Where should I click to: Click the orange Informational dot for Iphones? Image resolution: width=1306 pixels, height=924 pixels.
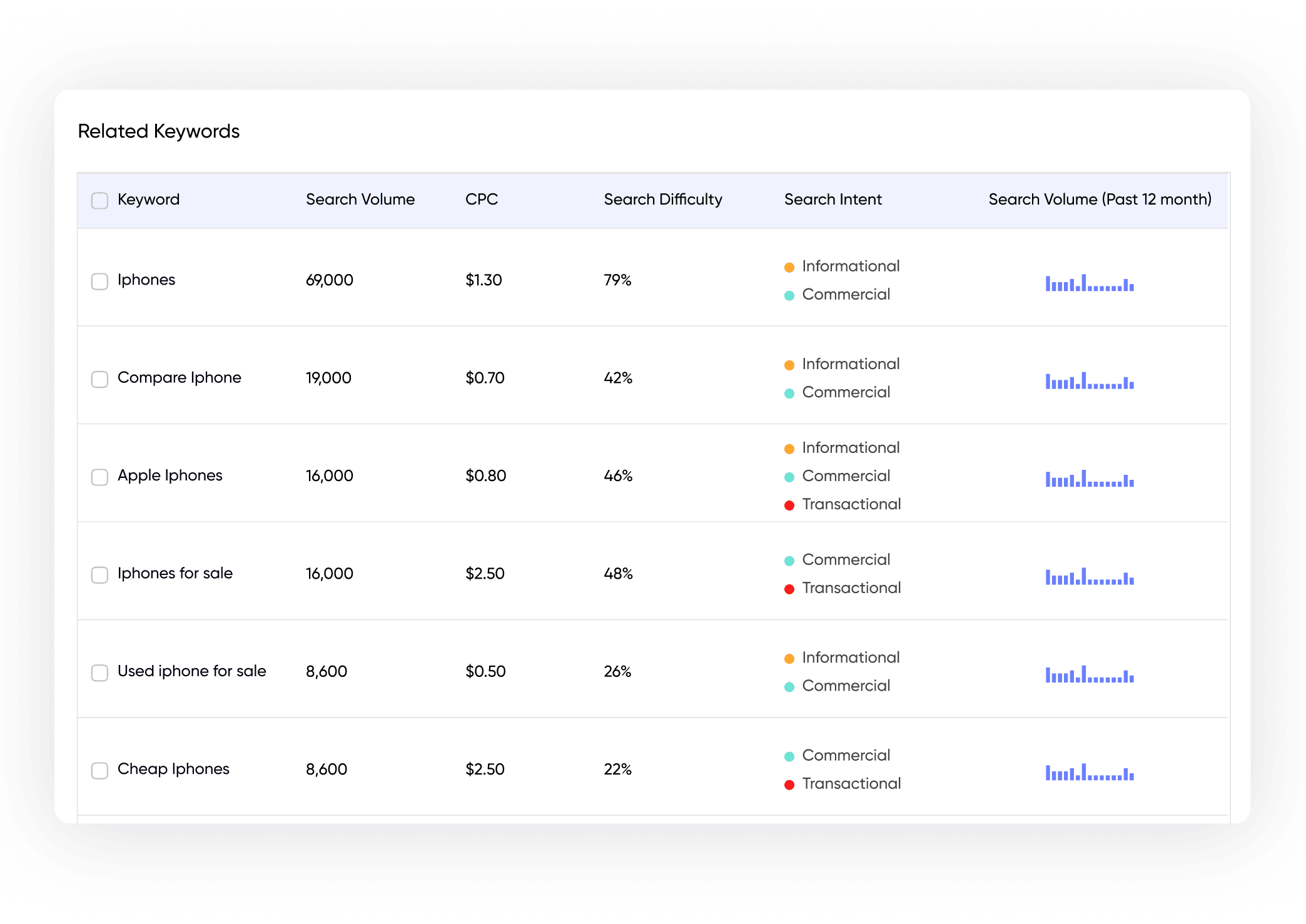coord(789,267)
